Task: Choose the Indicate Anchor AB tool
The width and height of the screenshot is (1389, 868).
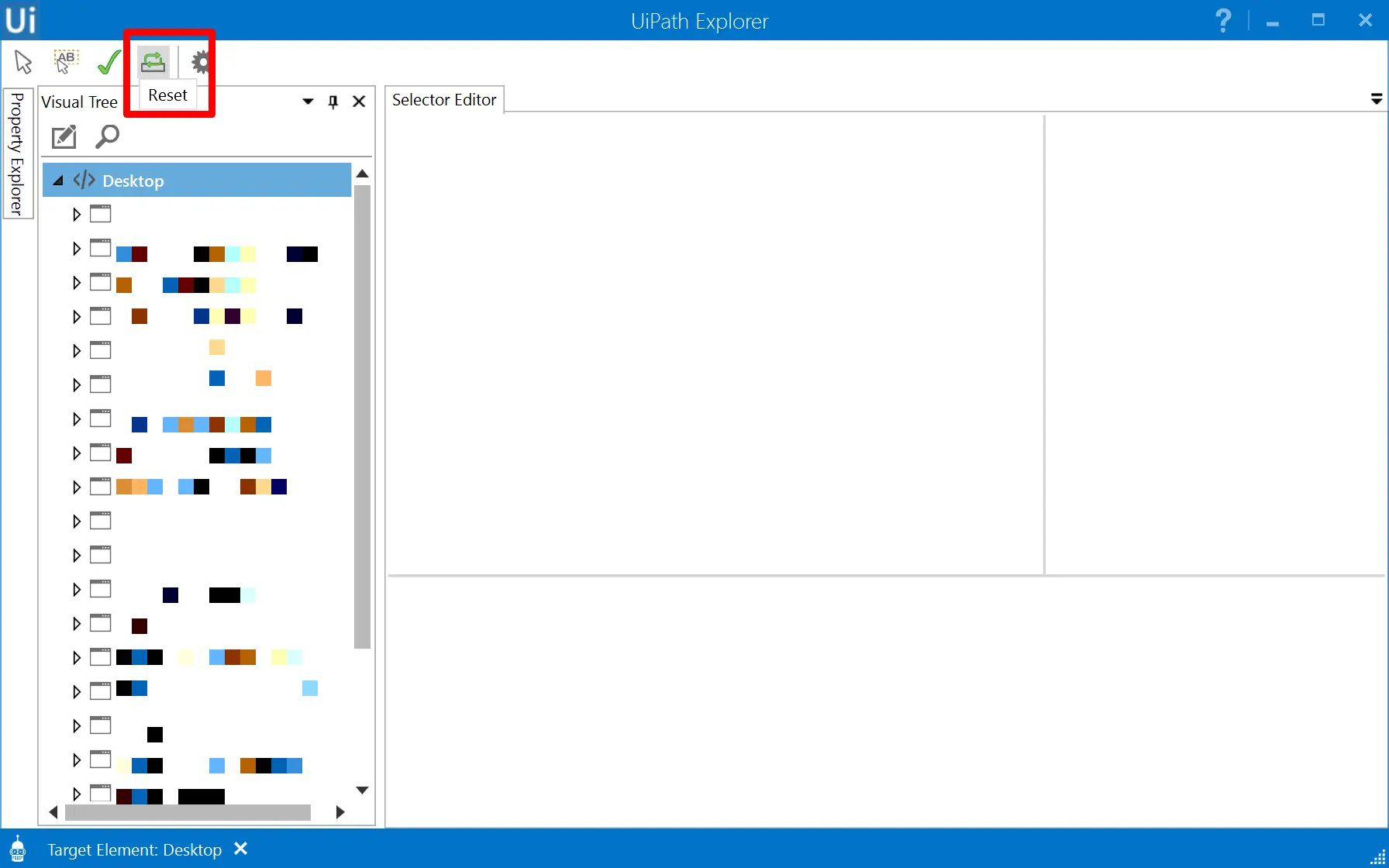Action: pos(65,61)
